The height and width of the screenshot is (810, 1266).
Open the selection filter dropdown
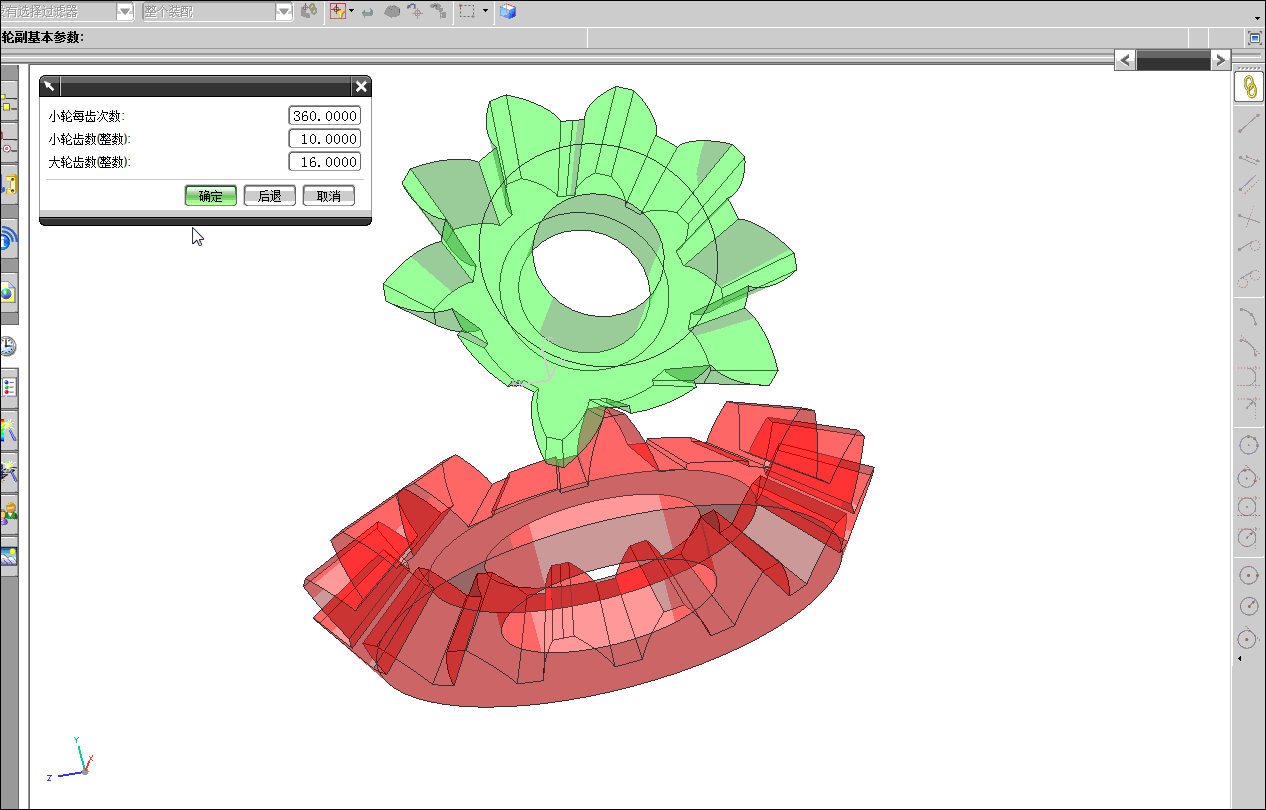[125, 11]
